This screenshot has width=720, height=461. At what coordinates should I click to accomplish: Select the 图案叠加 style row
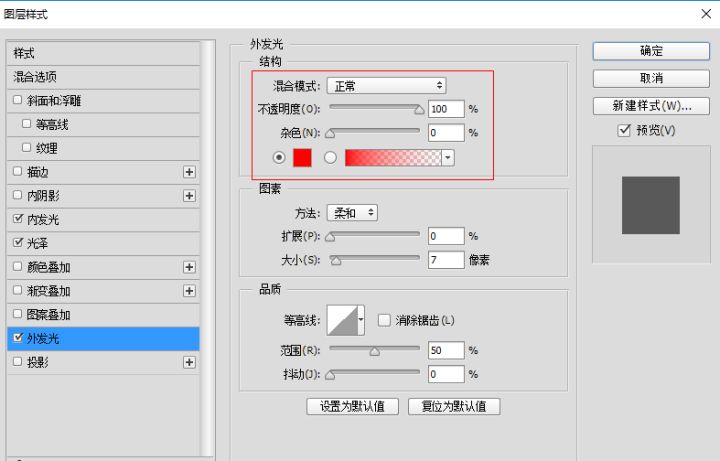[x=103, y=315]
